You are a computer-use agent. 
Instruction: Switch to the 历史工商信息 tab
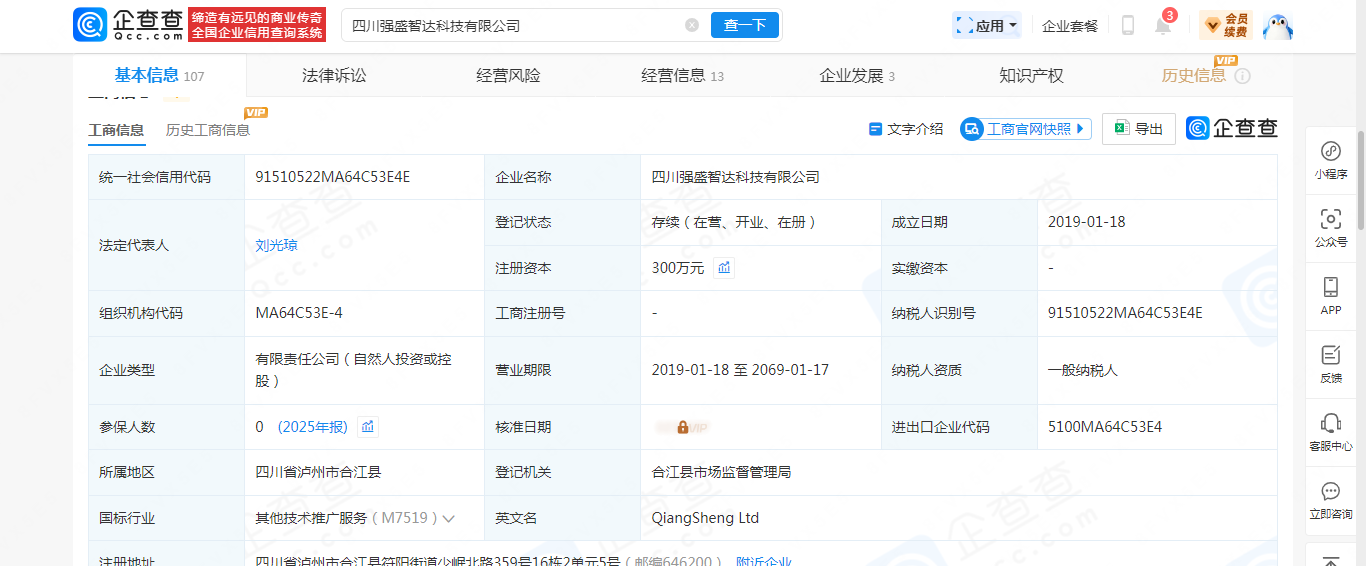208,130
